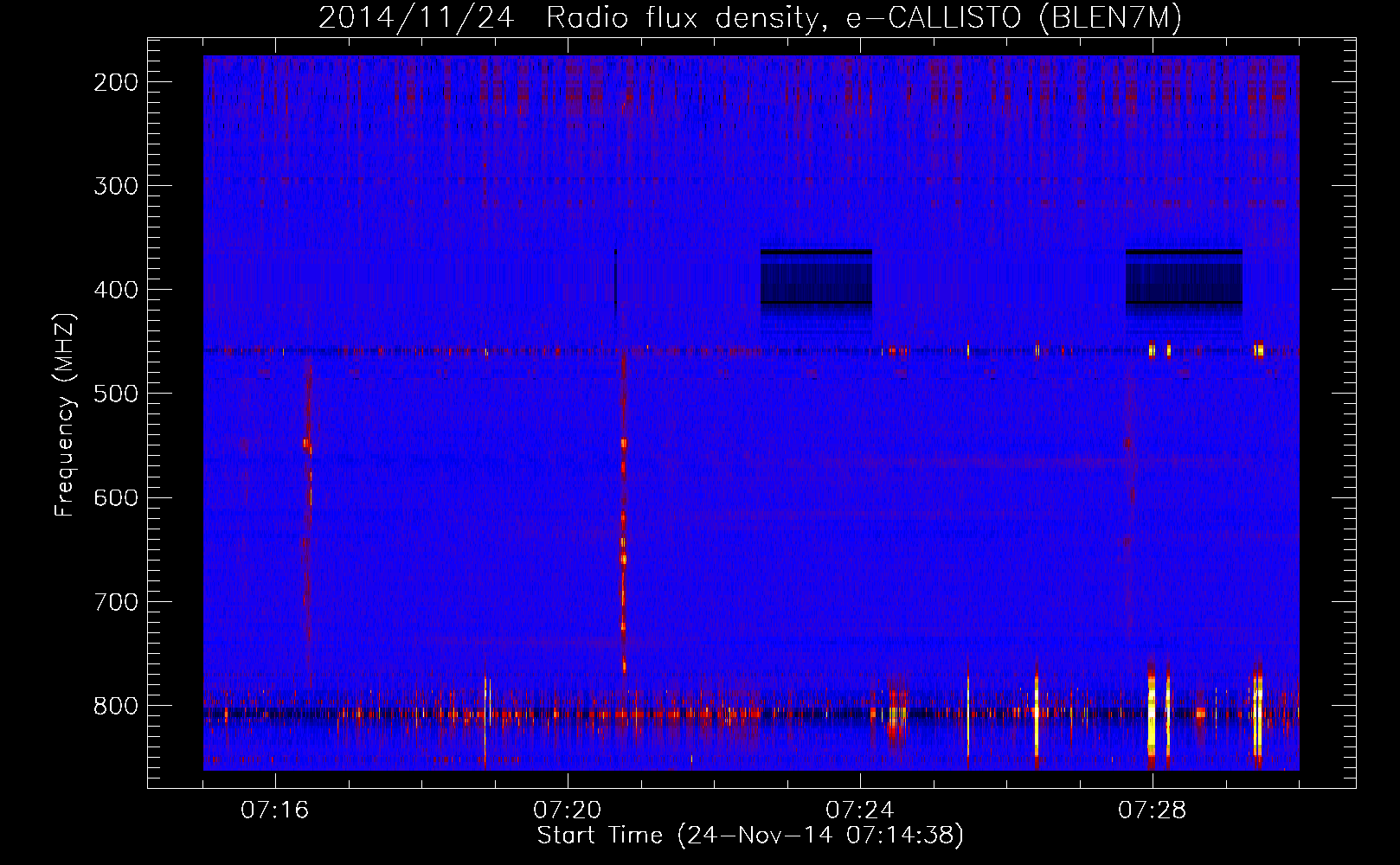Click the 07:16 time tick label
Viewport: 1400px width, 865px height.
275,811
